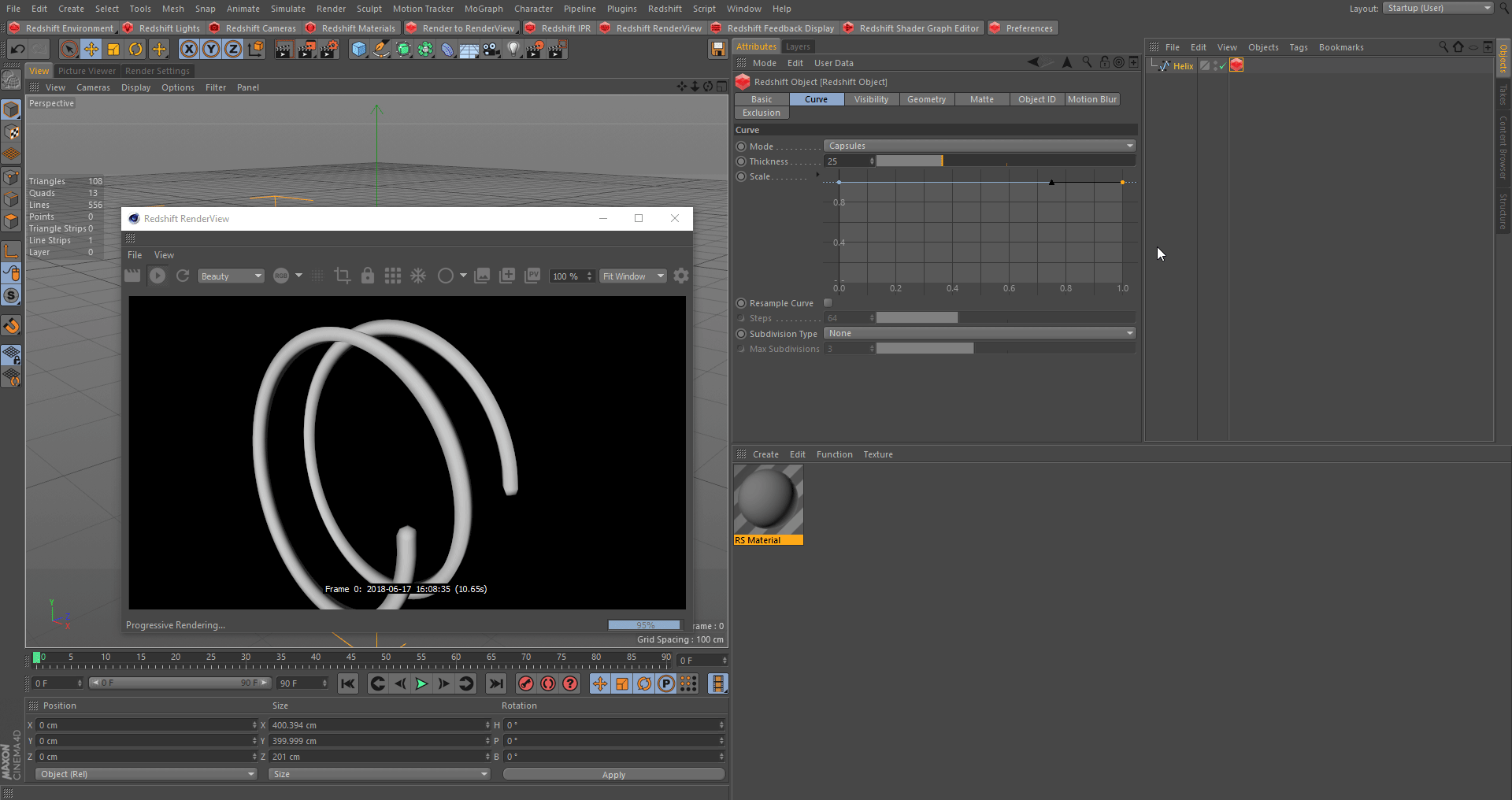
Task: Open the MoGraph menu
Action: [484, 9]
